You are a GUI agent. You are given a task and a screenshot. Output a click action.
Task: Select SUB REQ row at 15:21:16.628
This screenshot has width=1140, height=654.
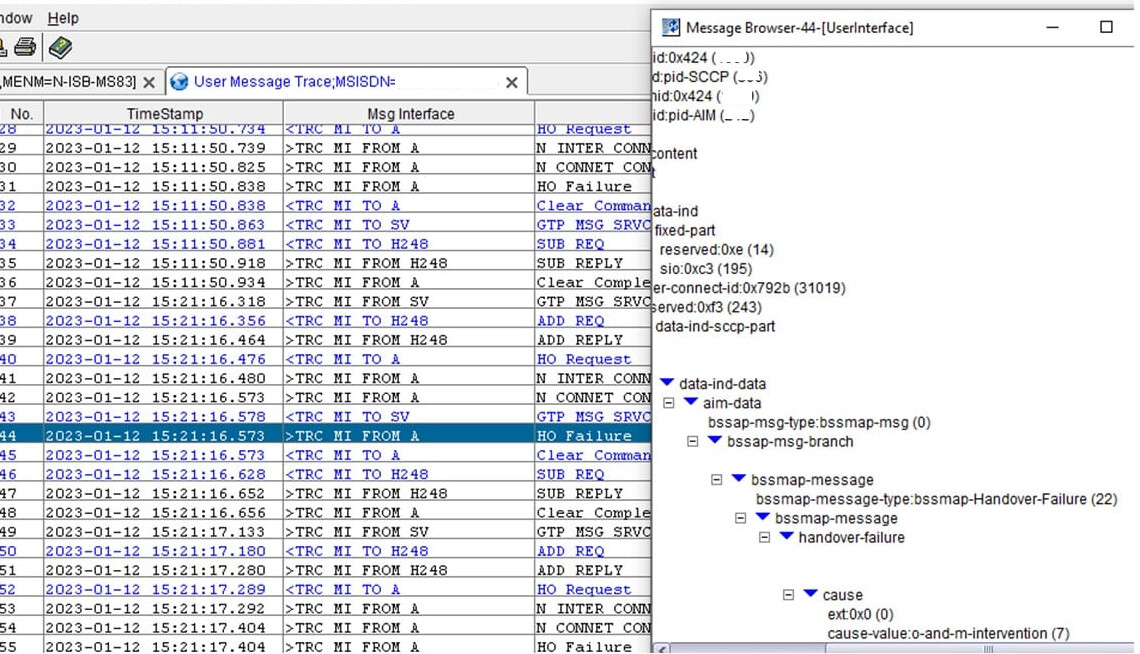pyautogui.click(x=325, y=474)
